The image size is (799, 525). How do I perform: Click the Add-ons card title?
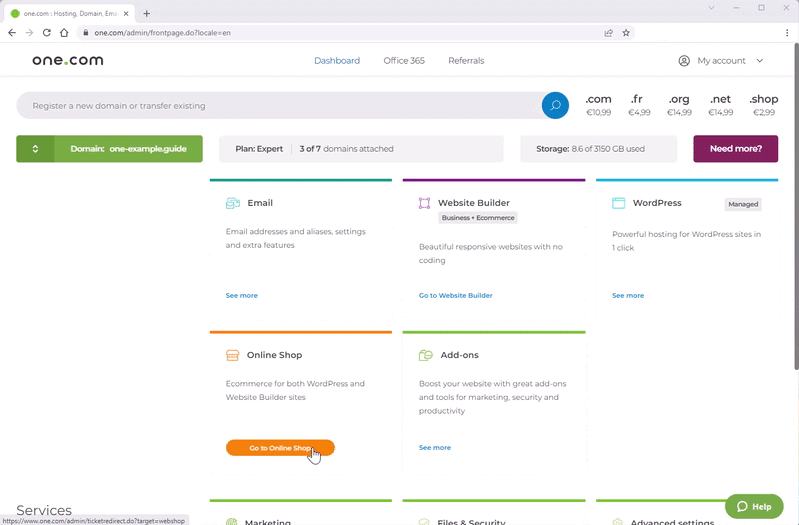[x=459, y=355]
